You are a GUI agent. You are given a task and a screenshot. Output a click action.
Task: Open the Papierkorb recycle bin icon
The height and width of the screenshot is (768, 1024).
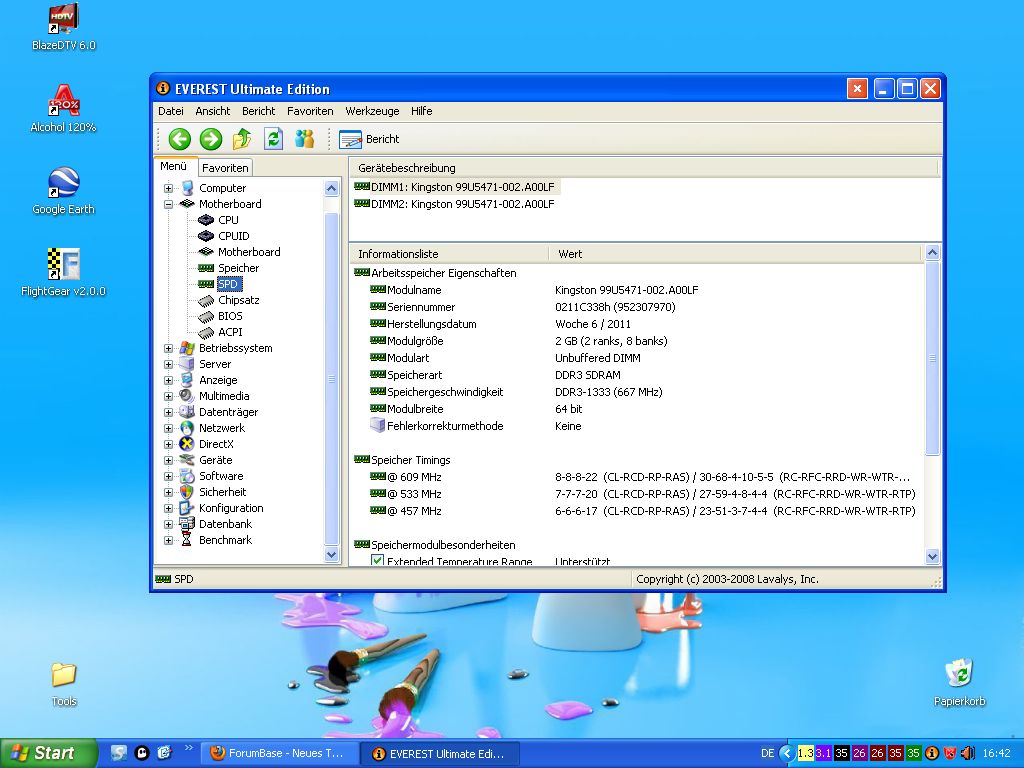[959, 683]
